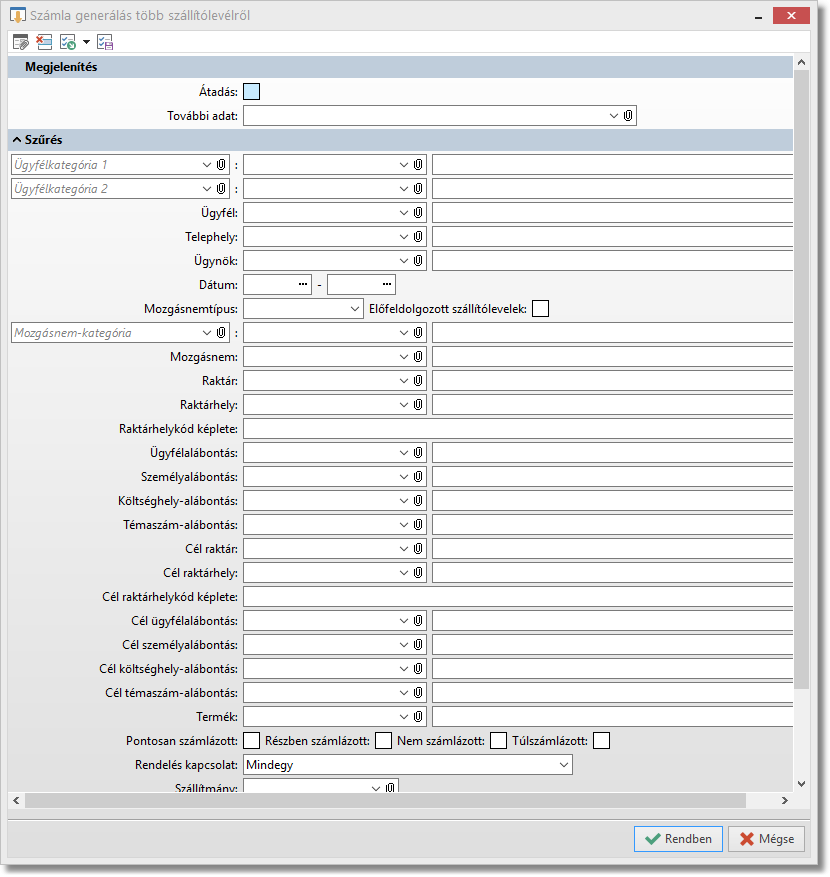Expand the Ügyfél code dropdown
Viewport: 830px width, 877px height.
404,213
